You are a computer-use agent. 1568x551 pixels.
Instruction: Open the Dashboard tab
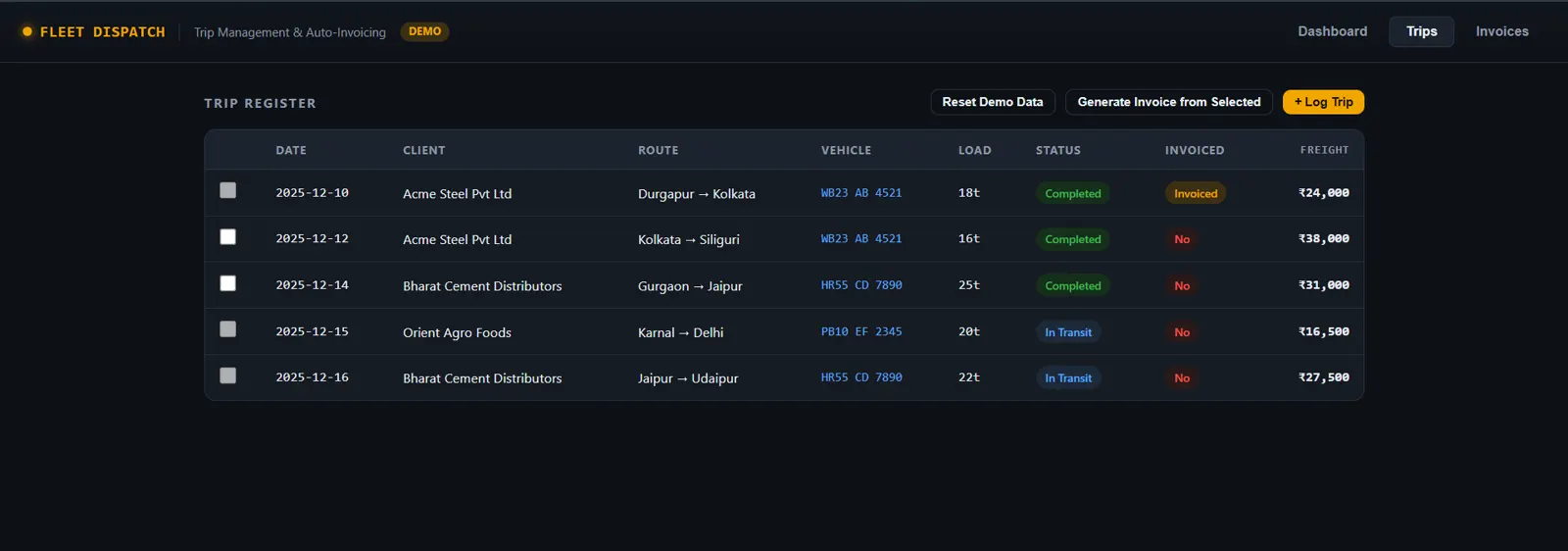(x=1333, y=31)
